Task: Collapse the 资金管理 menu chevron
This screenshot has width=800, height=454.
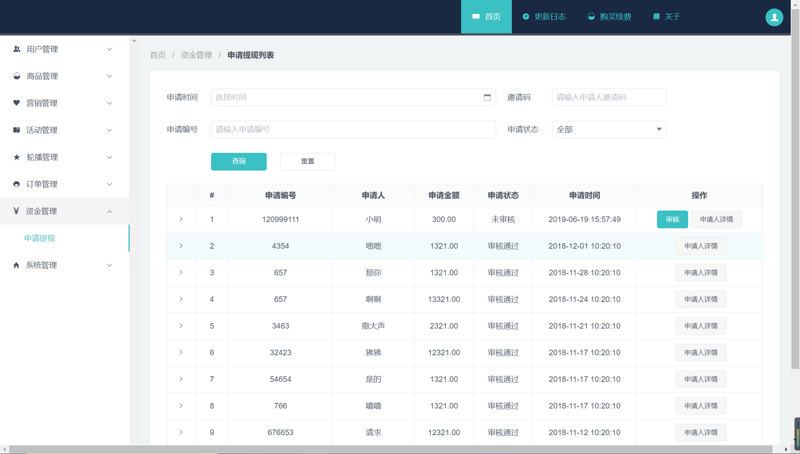Action: pyautogui.click(x=109, y=211)
